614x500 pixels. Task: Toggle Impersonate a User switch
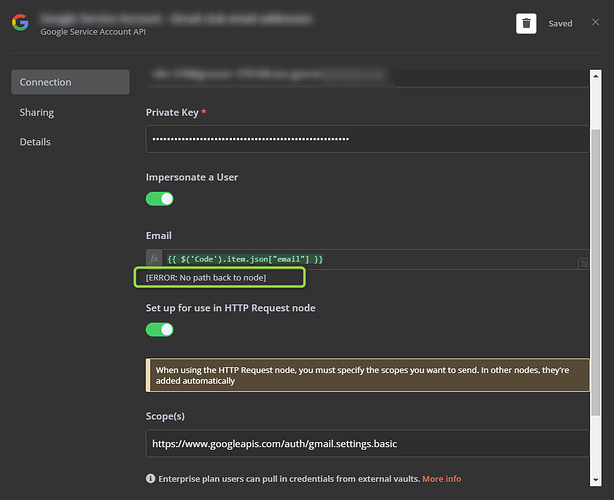(x=159, y=199)
